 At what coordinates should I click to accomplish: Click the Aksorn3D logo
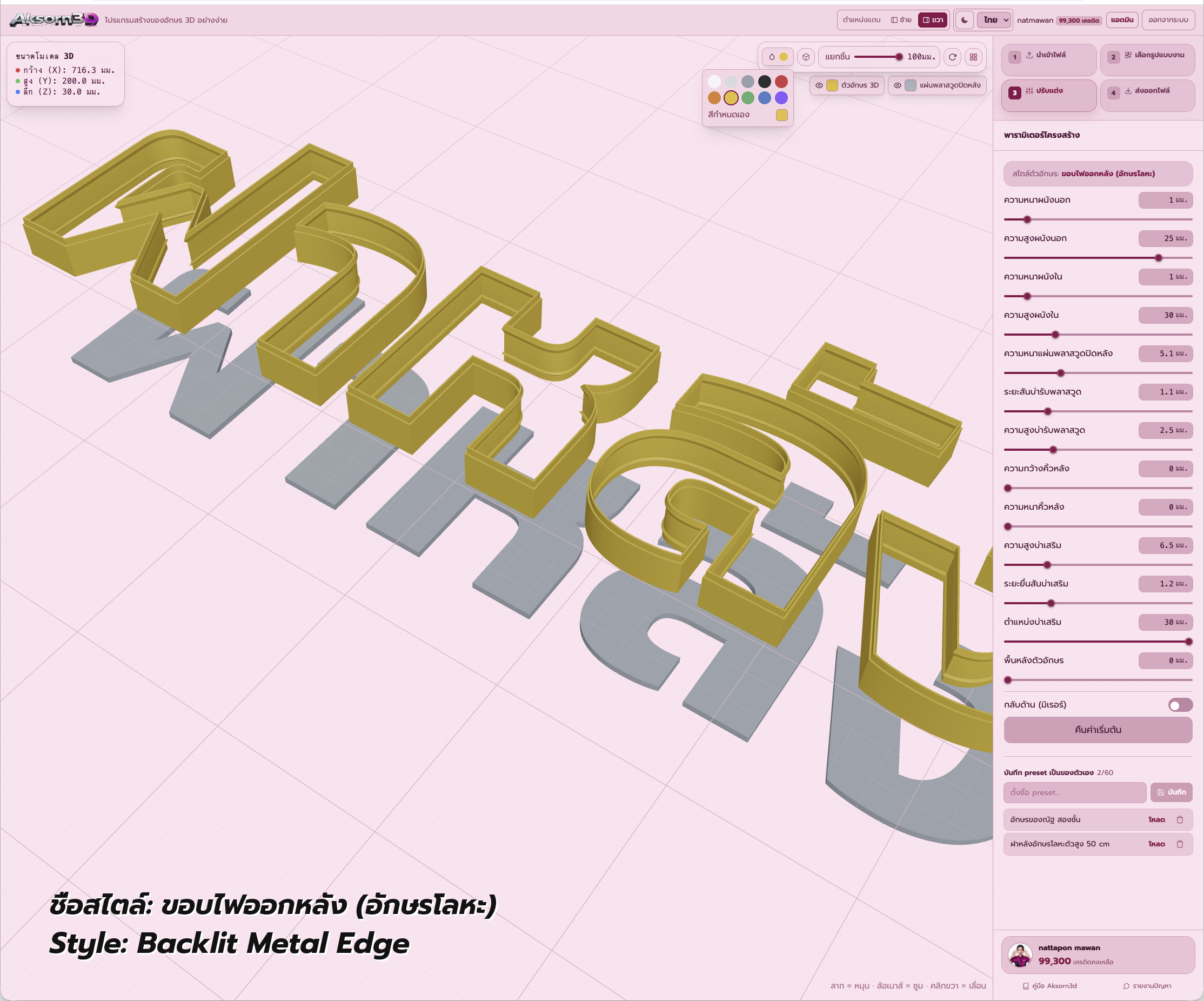[54, 19]
